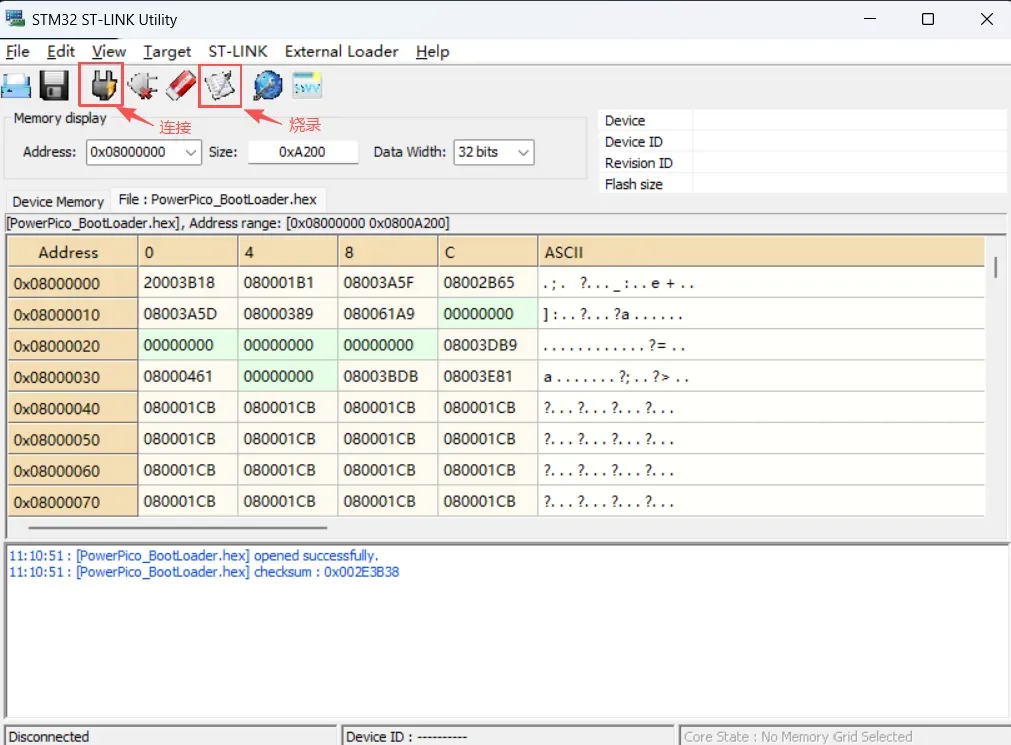Click the Program and verify icon
The image size is (1011, 745).
(x=220, y=86)
